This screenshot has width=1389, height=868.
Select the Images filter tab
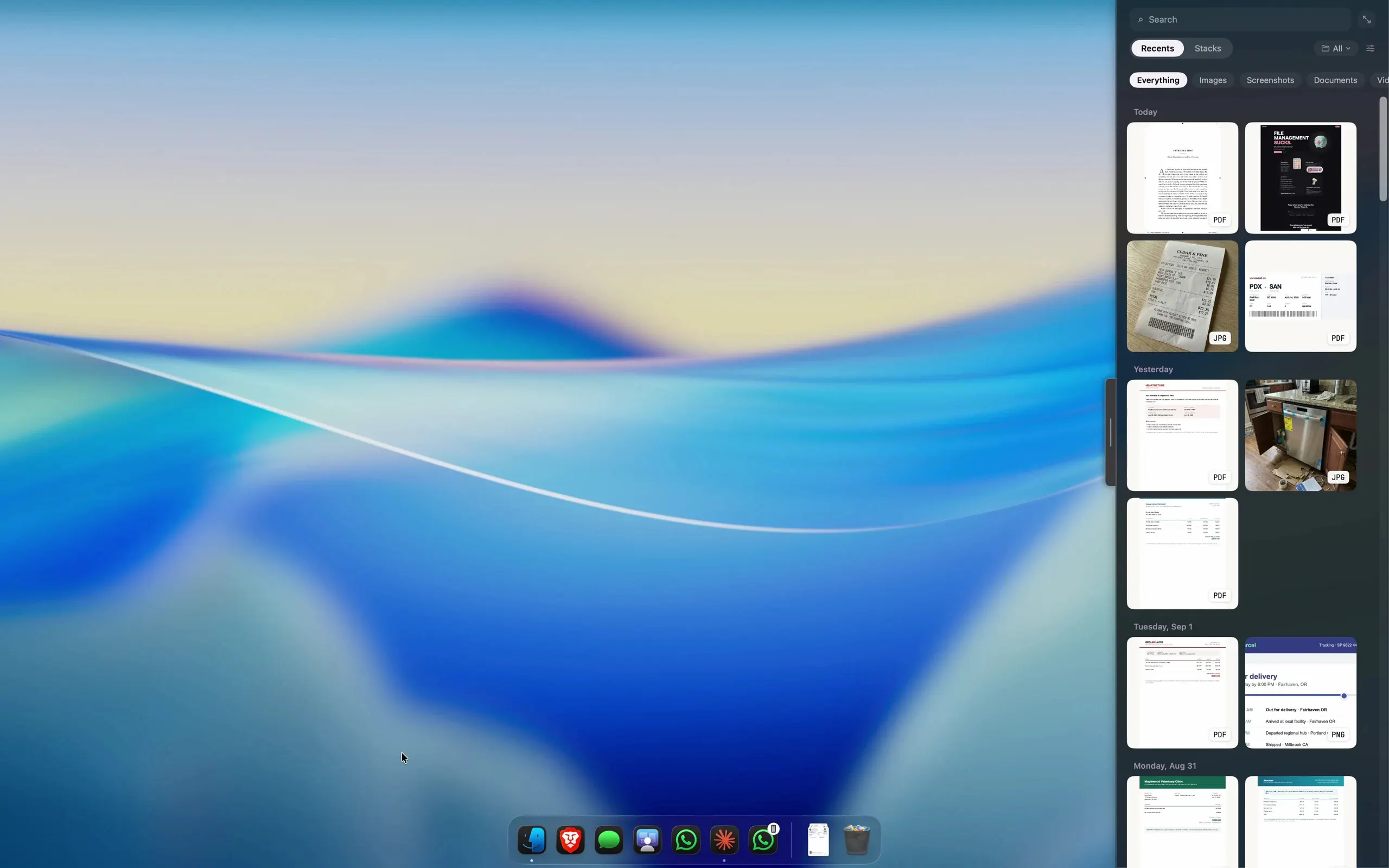point(1213,80)
